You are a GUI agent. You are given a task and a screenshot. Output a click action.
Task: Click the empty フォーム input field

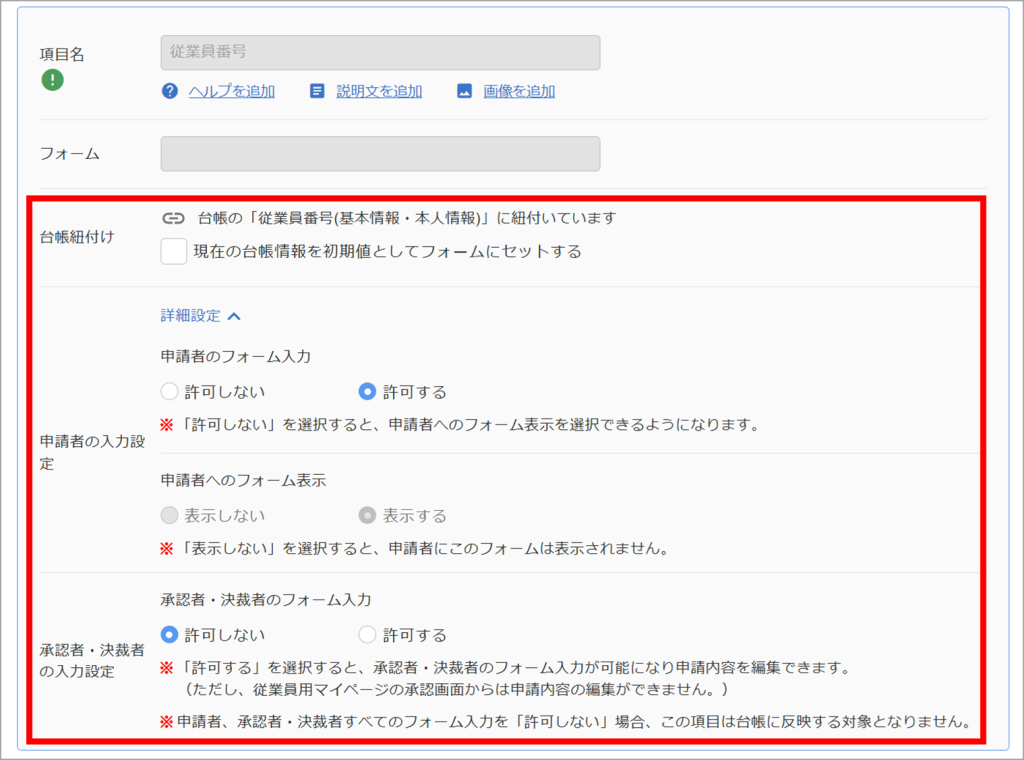coord(380,153)
